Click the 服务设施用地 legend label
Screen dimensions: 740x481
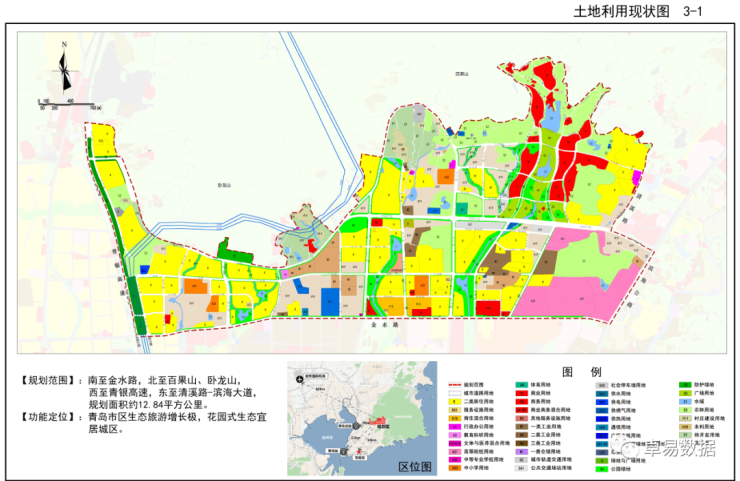tap(479, 410)
